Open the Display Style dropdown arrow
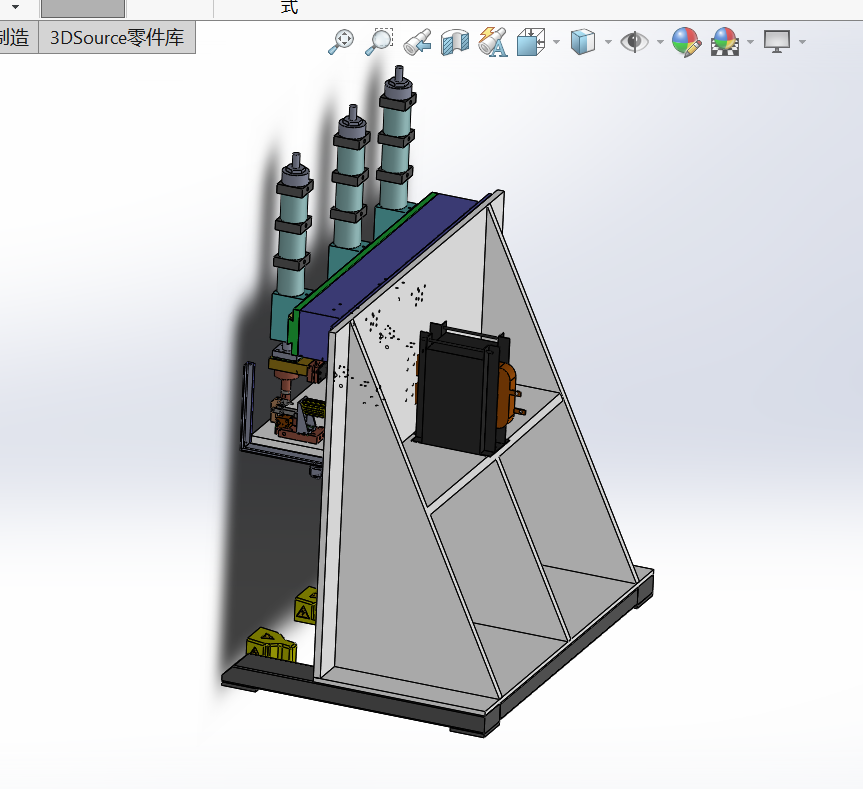Screen dimensions: 863x789 [608, 42]
